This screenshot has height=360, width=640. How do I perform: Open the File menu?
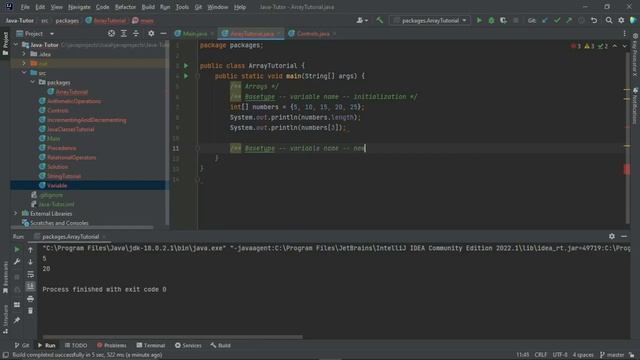[x=25, y=7]
